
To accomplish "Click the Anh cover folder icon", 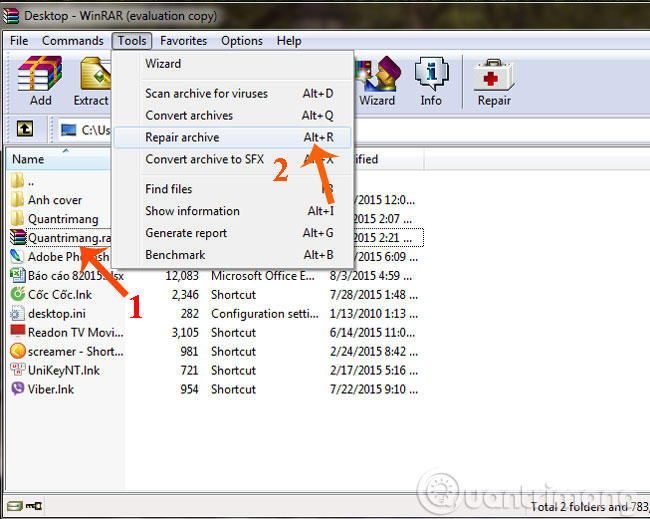I will coord(17,199).
